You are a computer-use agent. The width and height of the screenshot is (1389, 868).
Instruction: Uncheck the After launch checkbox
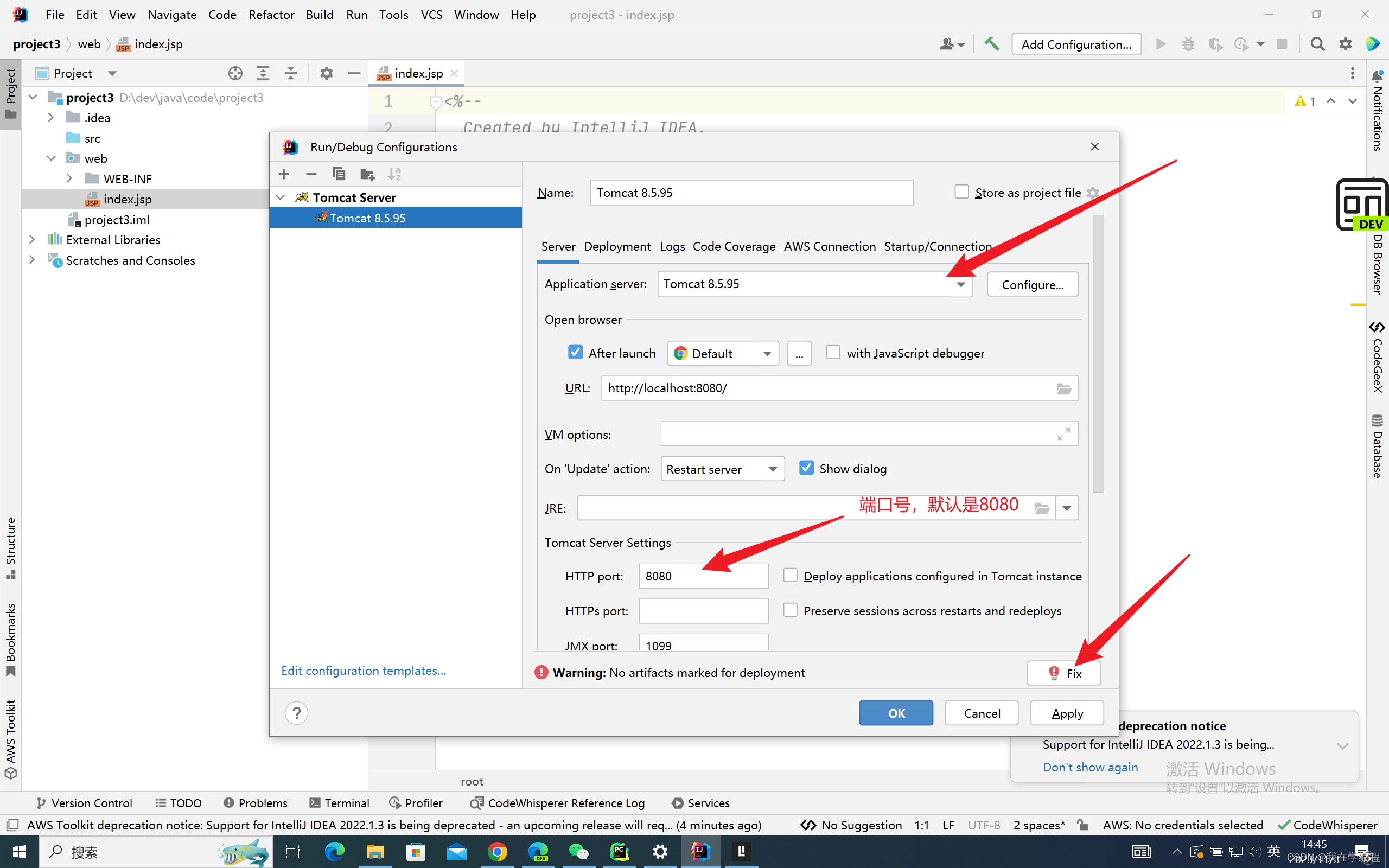[575, 353]
